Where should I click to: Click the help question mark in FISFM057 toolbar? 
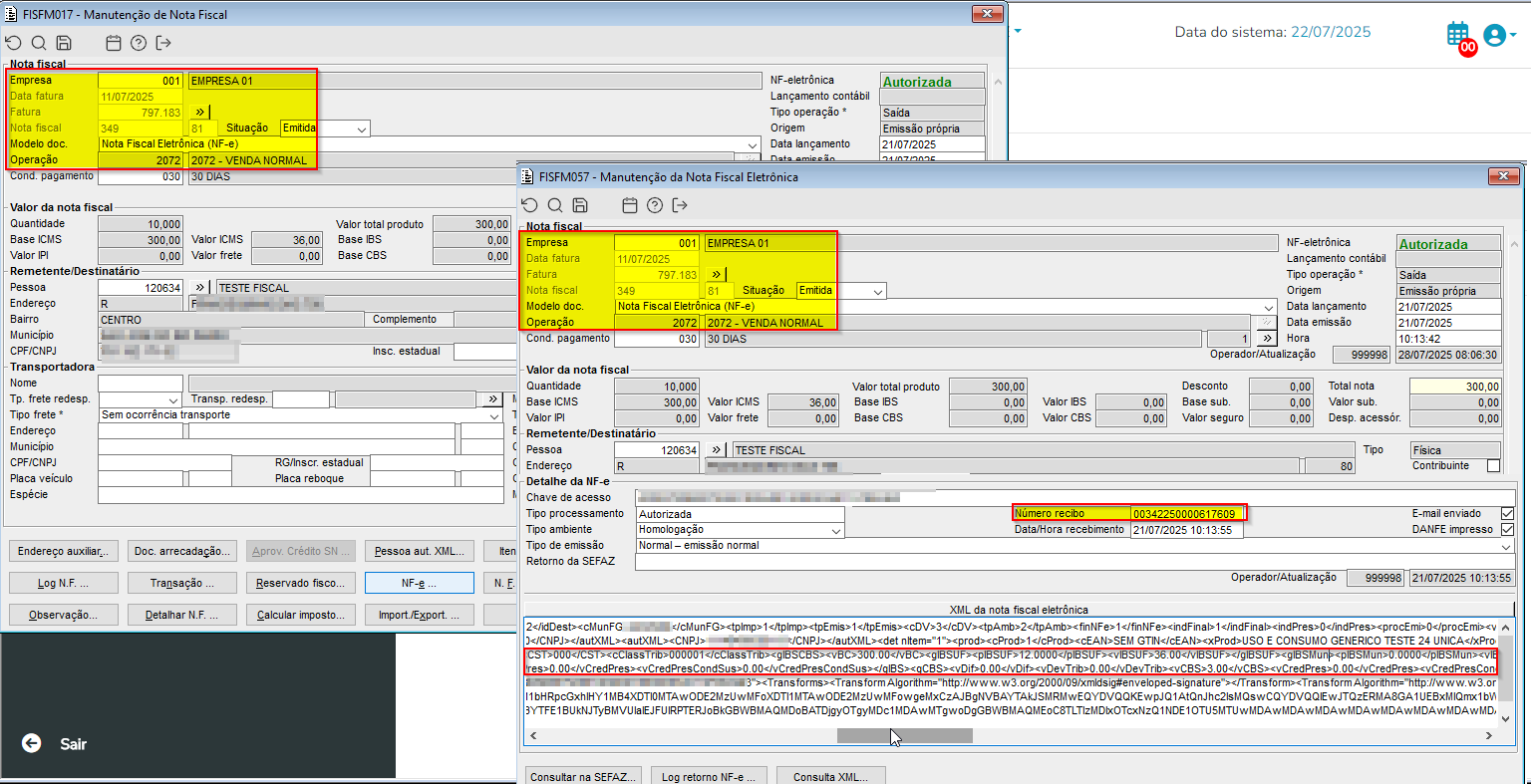coord(655,205)
